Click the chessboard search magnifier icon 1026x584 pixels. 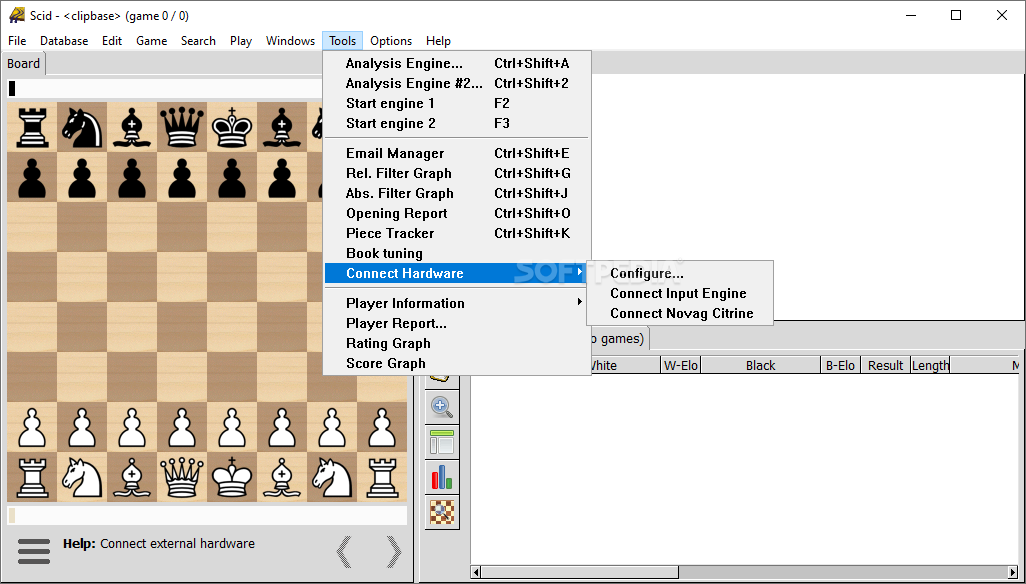442,511
